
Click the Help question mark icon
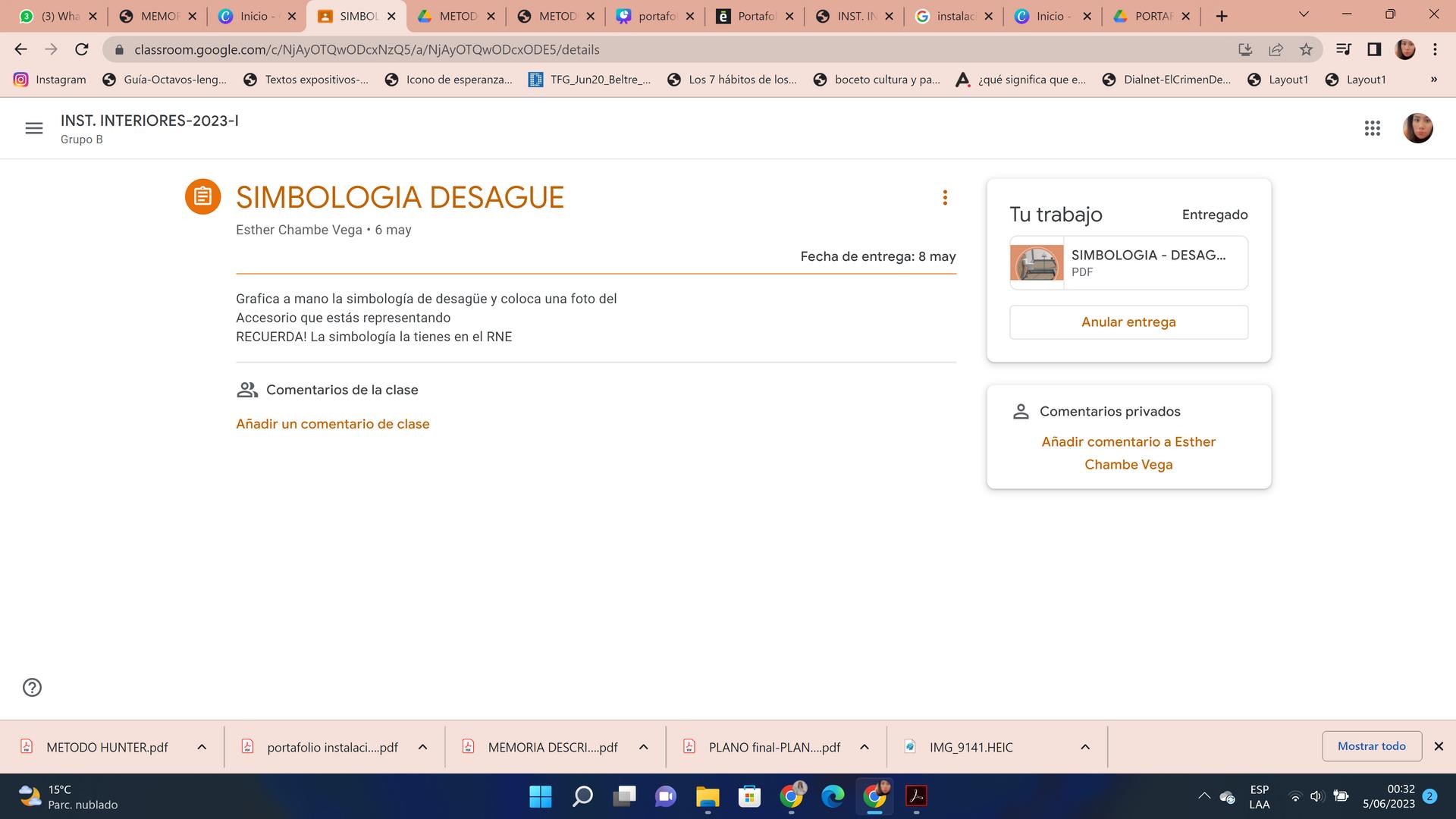coord(32,687)
